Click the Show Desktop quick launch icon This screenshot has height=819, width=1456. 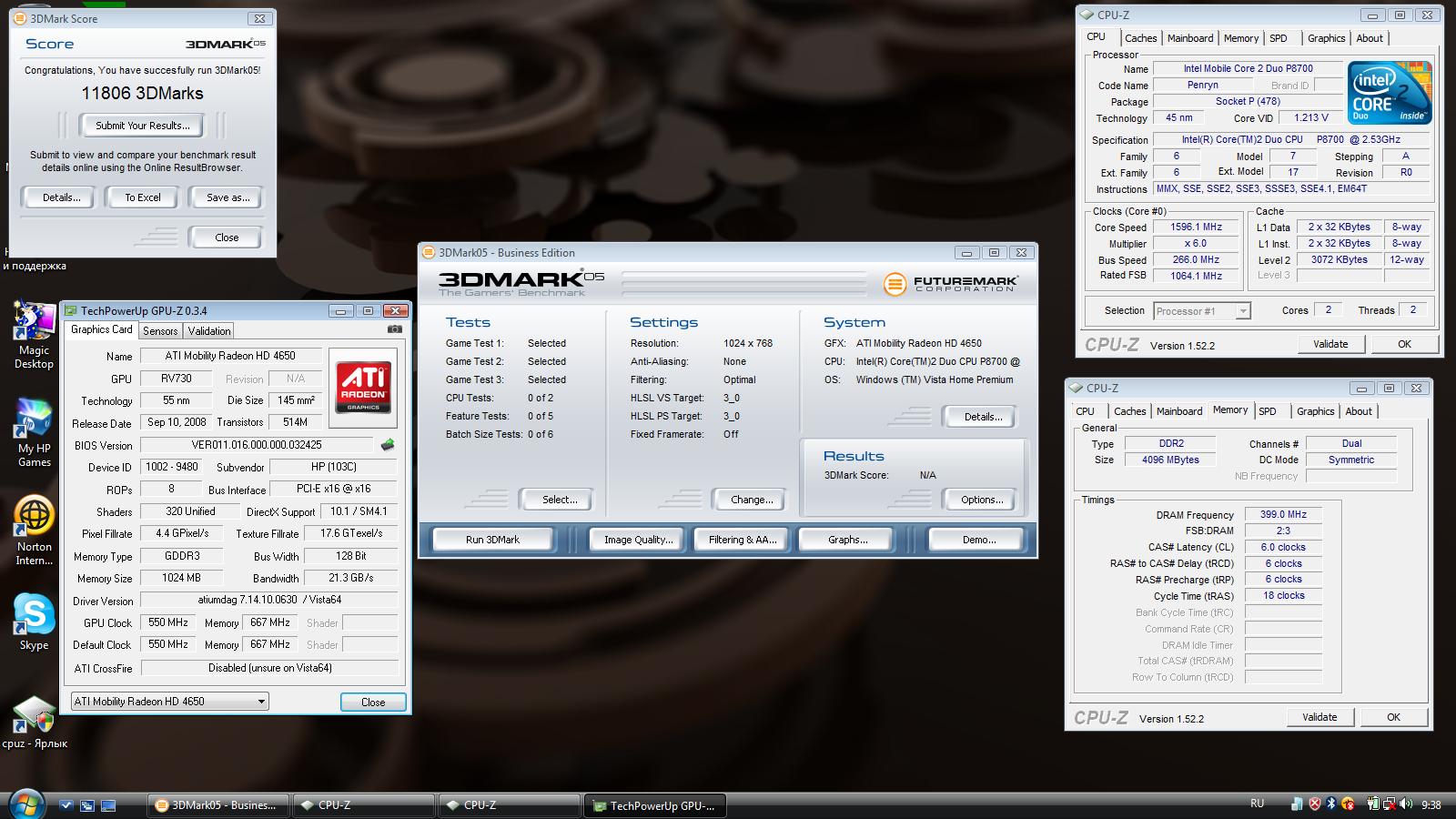click(108, 805)
